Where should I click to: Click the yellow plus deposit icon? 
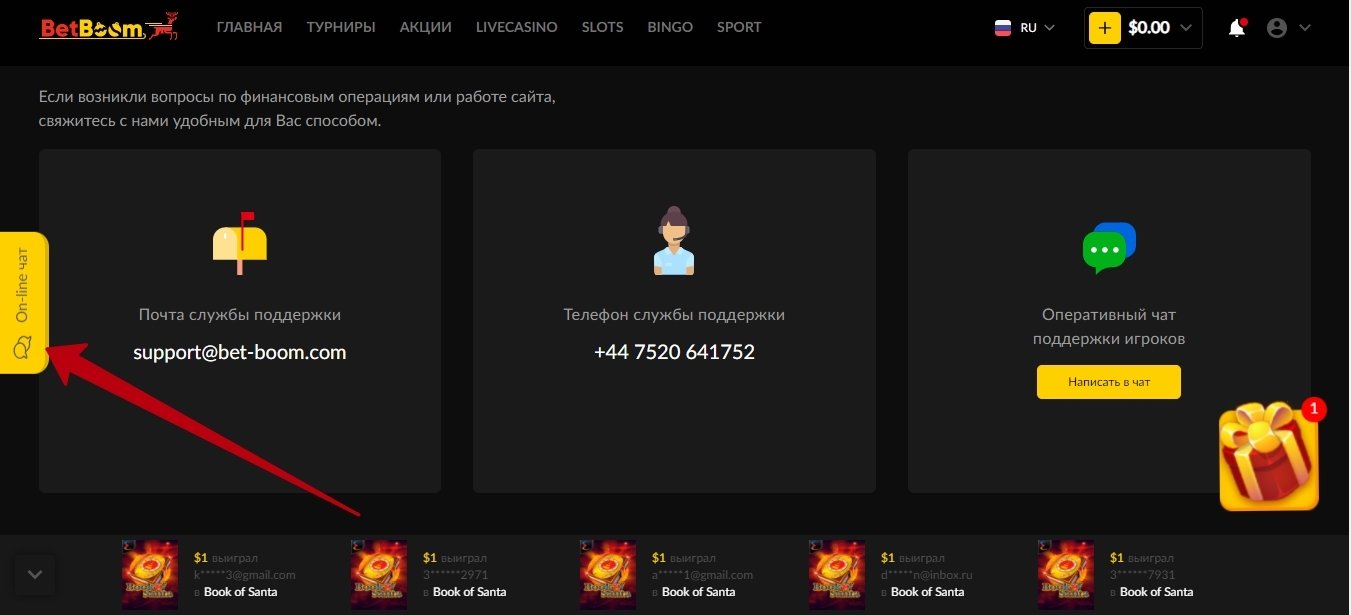(x=1104, y=28)
